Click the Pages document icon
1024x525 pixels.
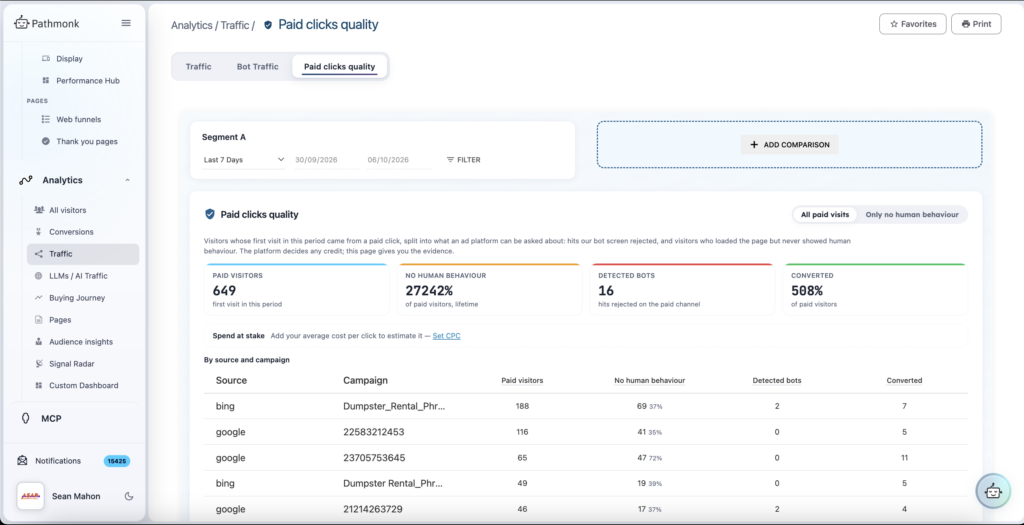39,320
